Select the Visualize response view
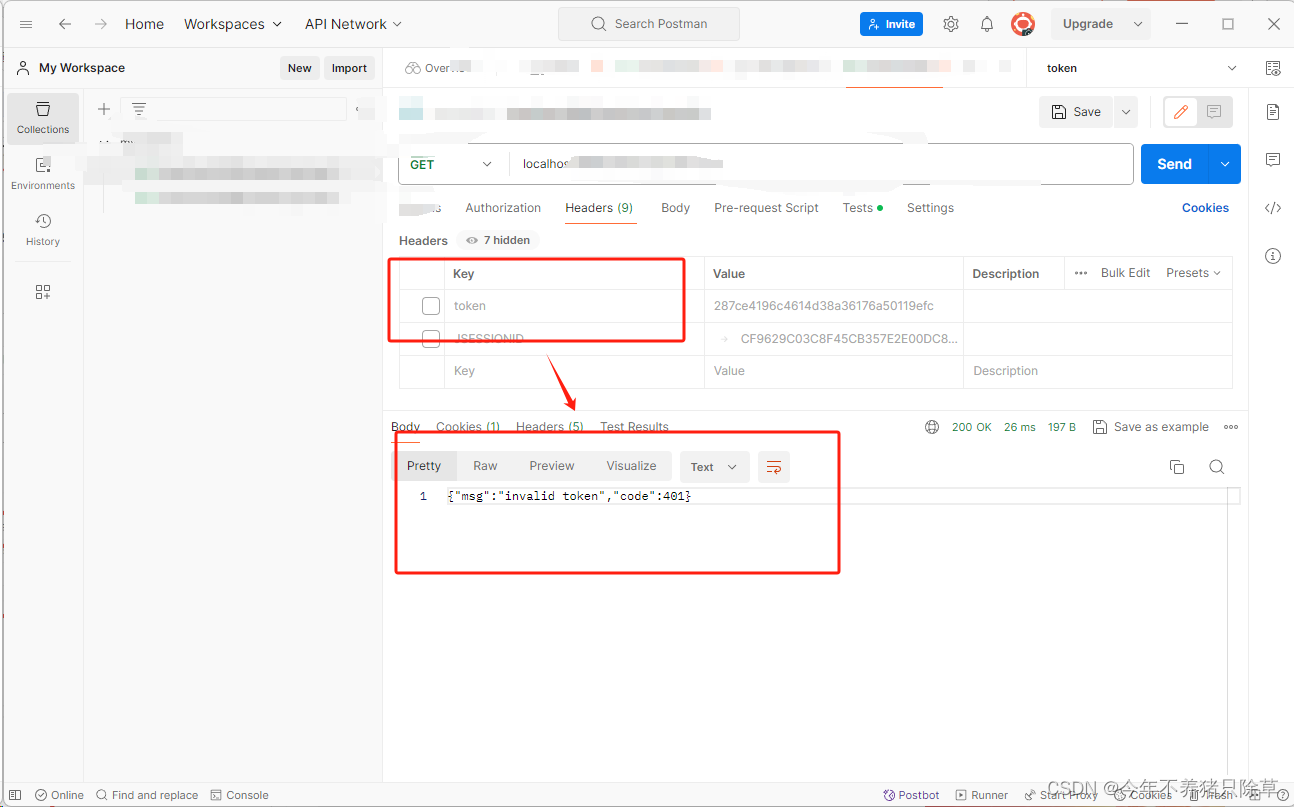This screenshot has width=1294, height=807. point(631,466)
